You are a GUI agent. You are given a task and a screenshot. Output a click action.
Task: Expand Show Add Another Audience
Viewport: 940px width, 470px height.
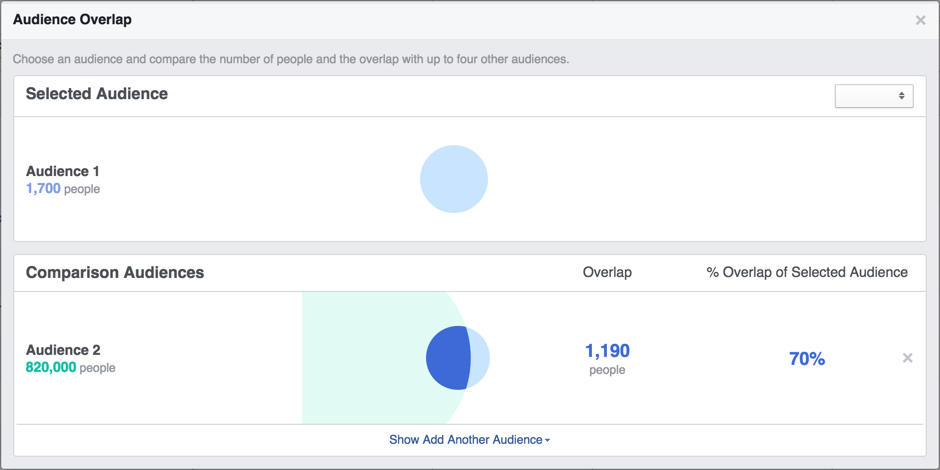coord(469,440)
